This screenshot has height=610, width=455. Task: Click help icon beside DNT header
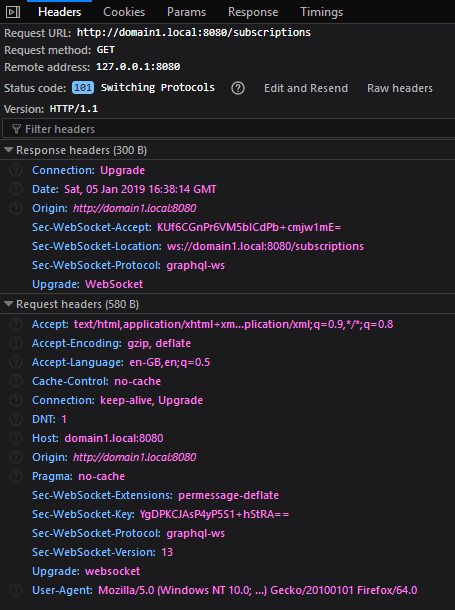click(x=16, y=419)
